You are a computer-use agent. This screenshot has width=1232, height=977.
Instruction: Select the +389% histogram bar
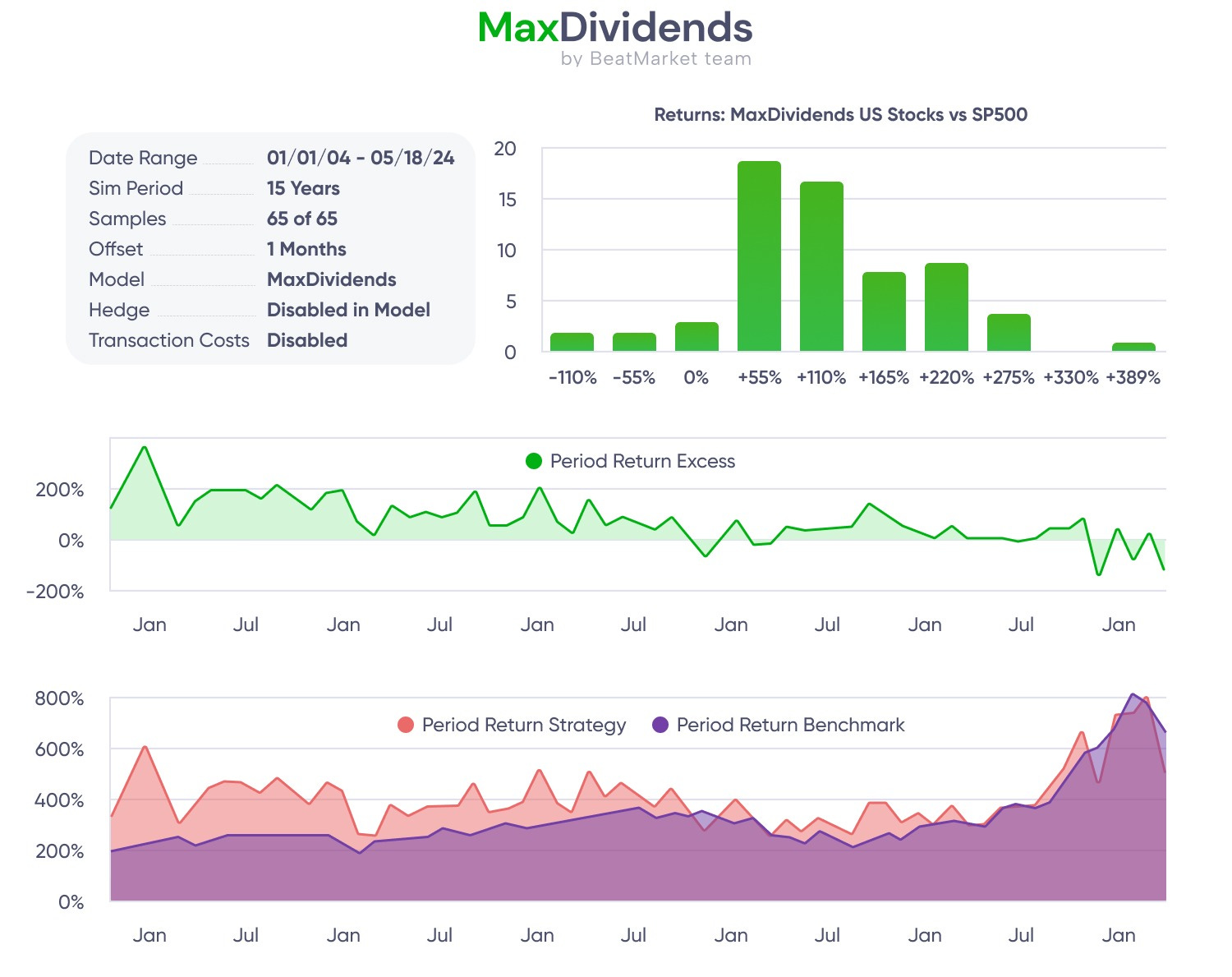[x=1133, y=347]
